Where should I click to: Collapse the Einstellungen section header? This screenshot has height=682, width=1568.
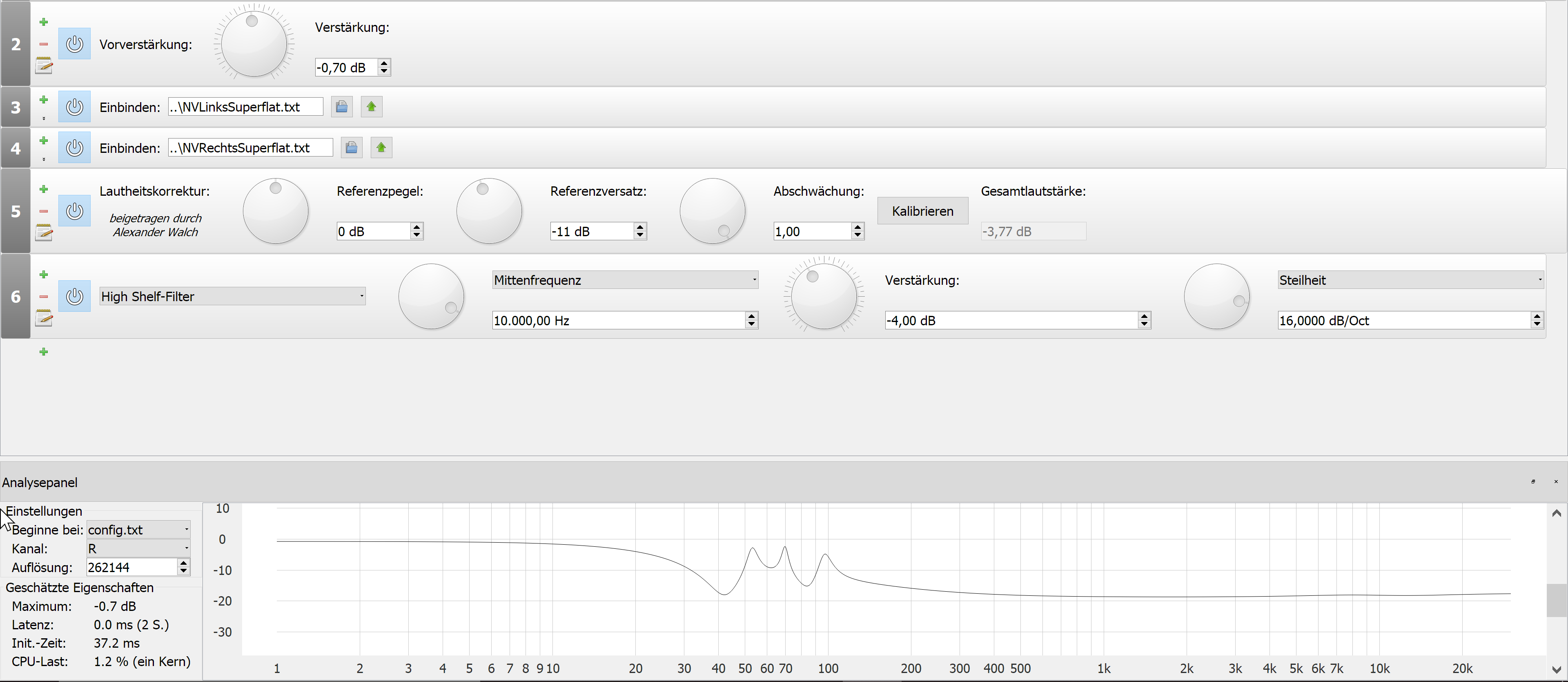[x=44, y=511]
